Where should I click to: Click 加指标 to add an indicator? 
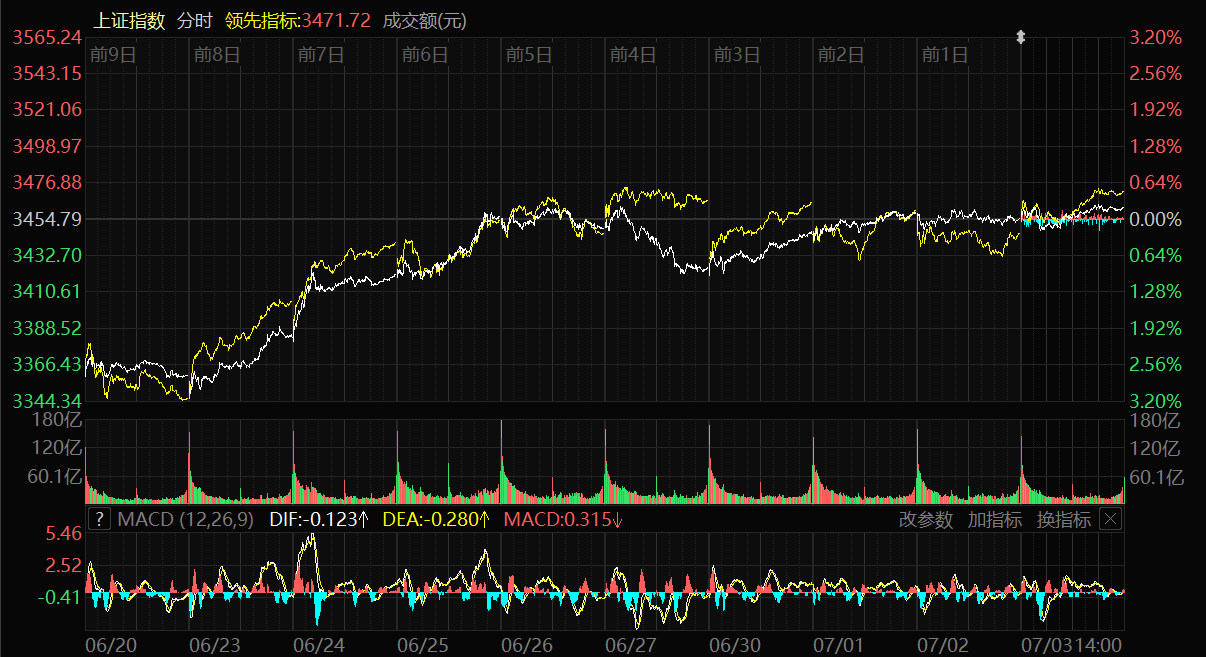tap(994, 519)
